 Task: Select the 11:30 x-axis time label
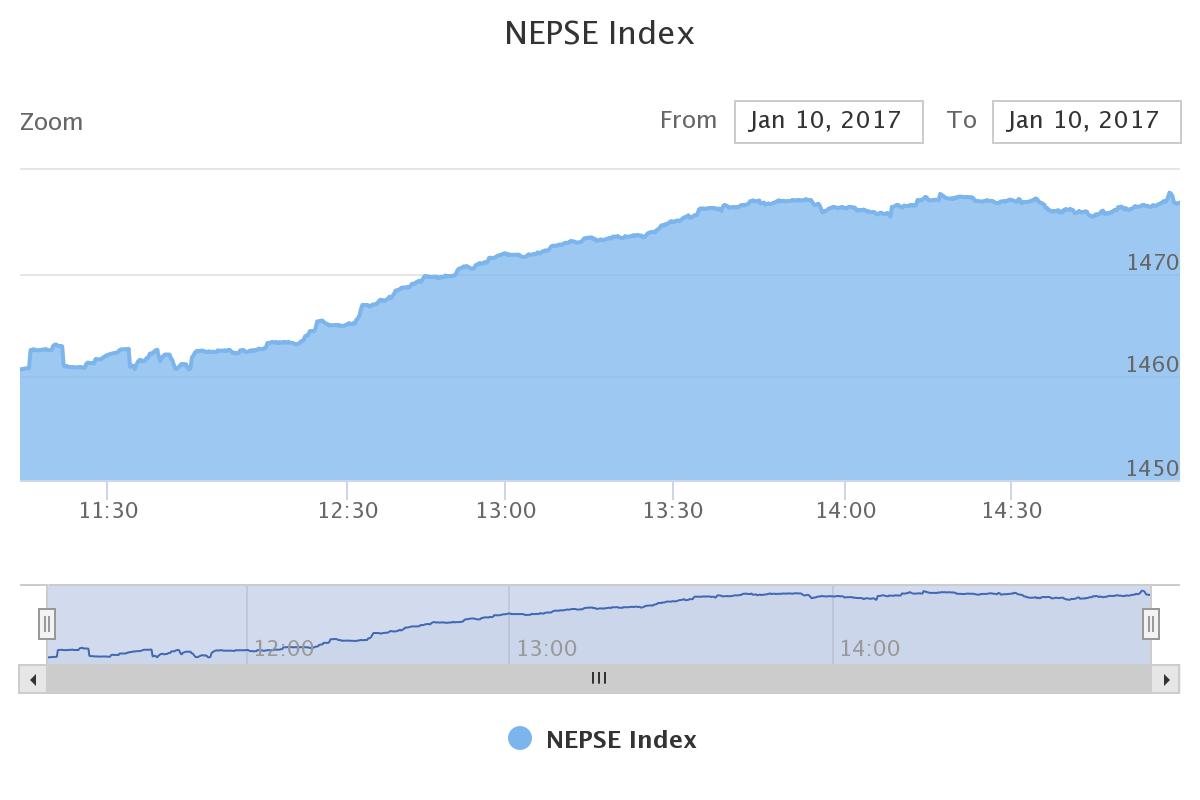(108, 510)
